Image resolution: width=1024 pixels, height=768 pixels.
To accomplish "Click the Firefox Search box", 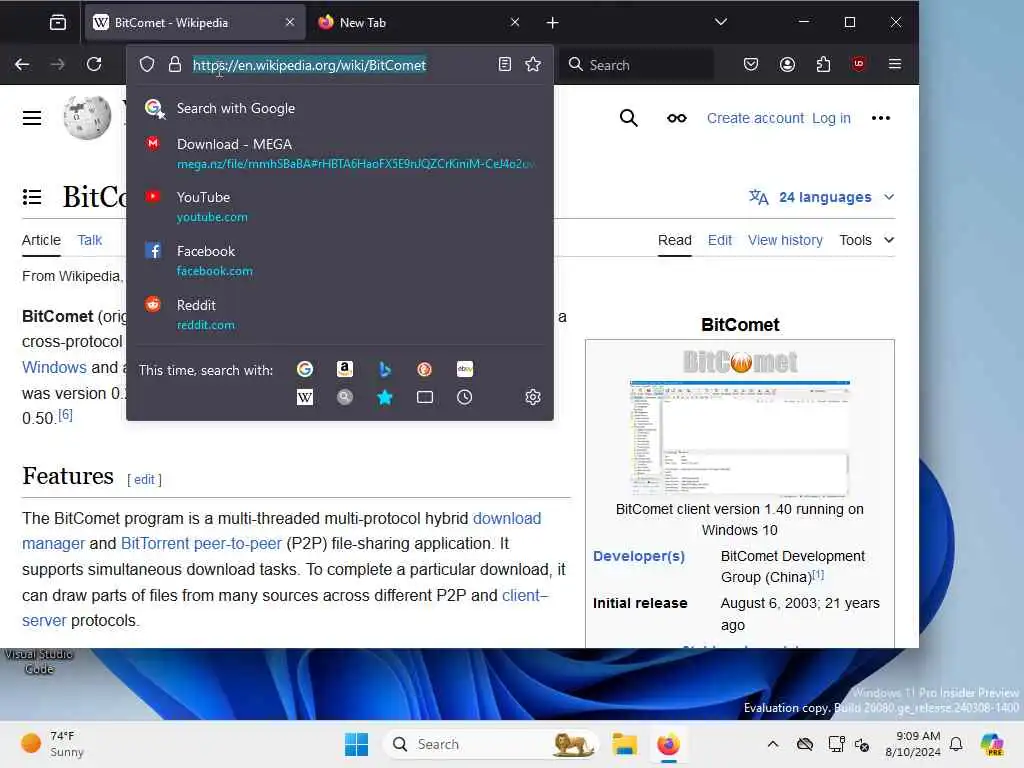I will 637,65.
